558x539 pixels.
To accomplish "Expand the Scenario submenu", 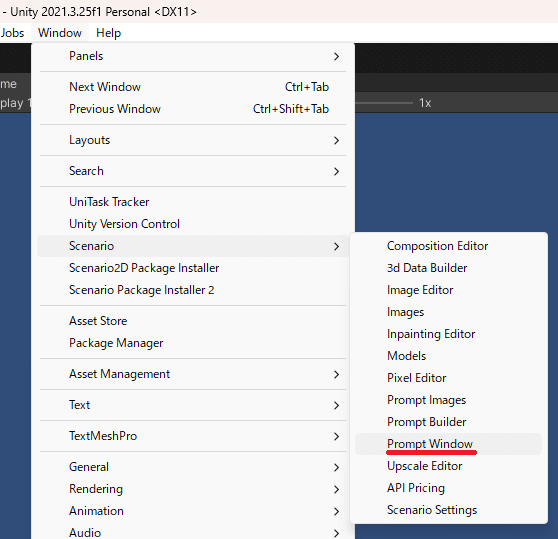I will [x=193, y=246].
